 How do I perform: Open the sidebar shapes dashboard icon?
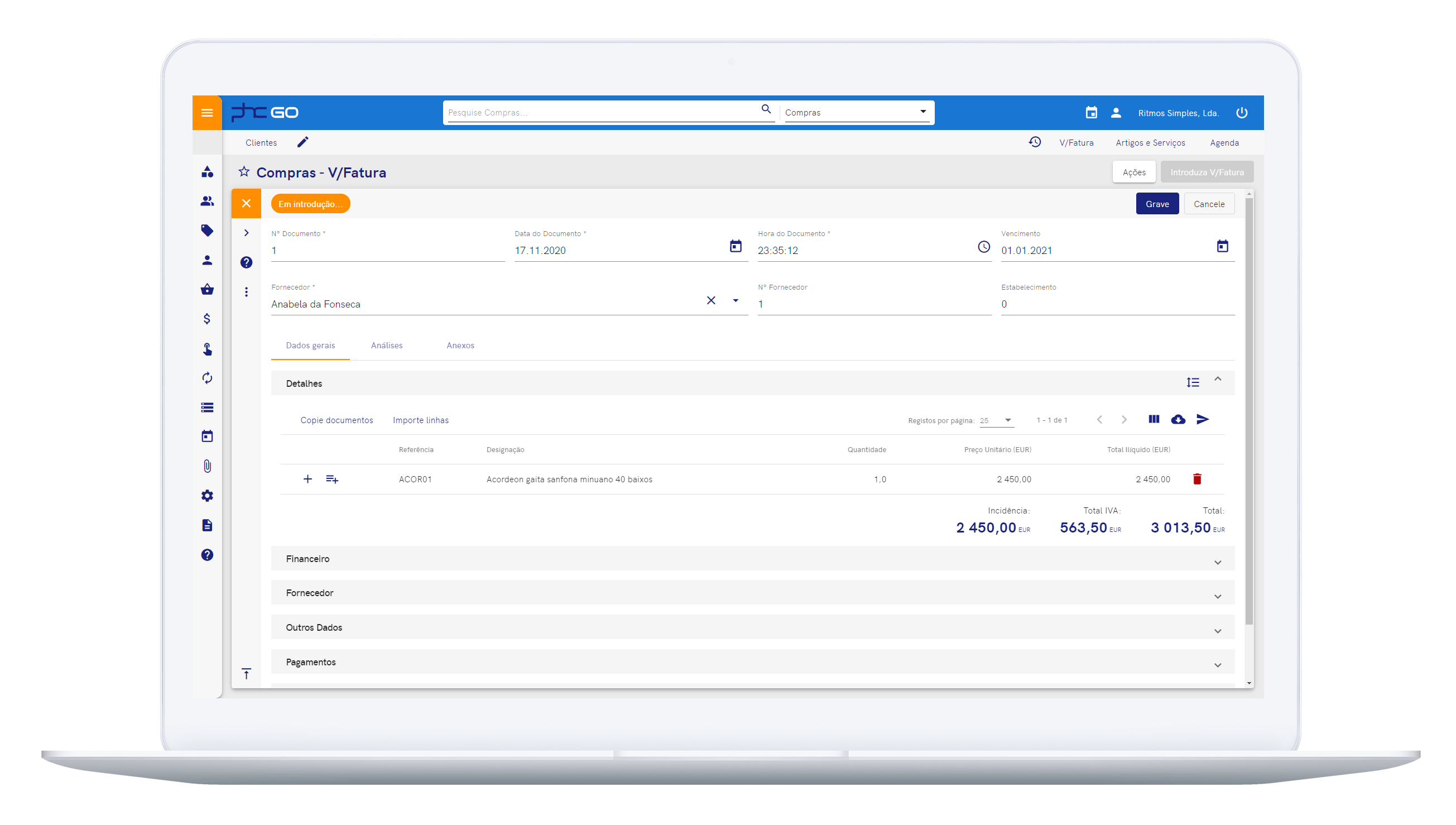pyautogui.click(x=206, y=172)
